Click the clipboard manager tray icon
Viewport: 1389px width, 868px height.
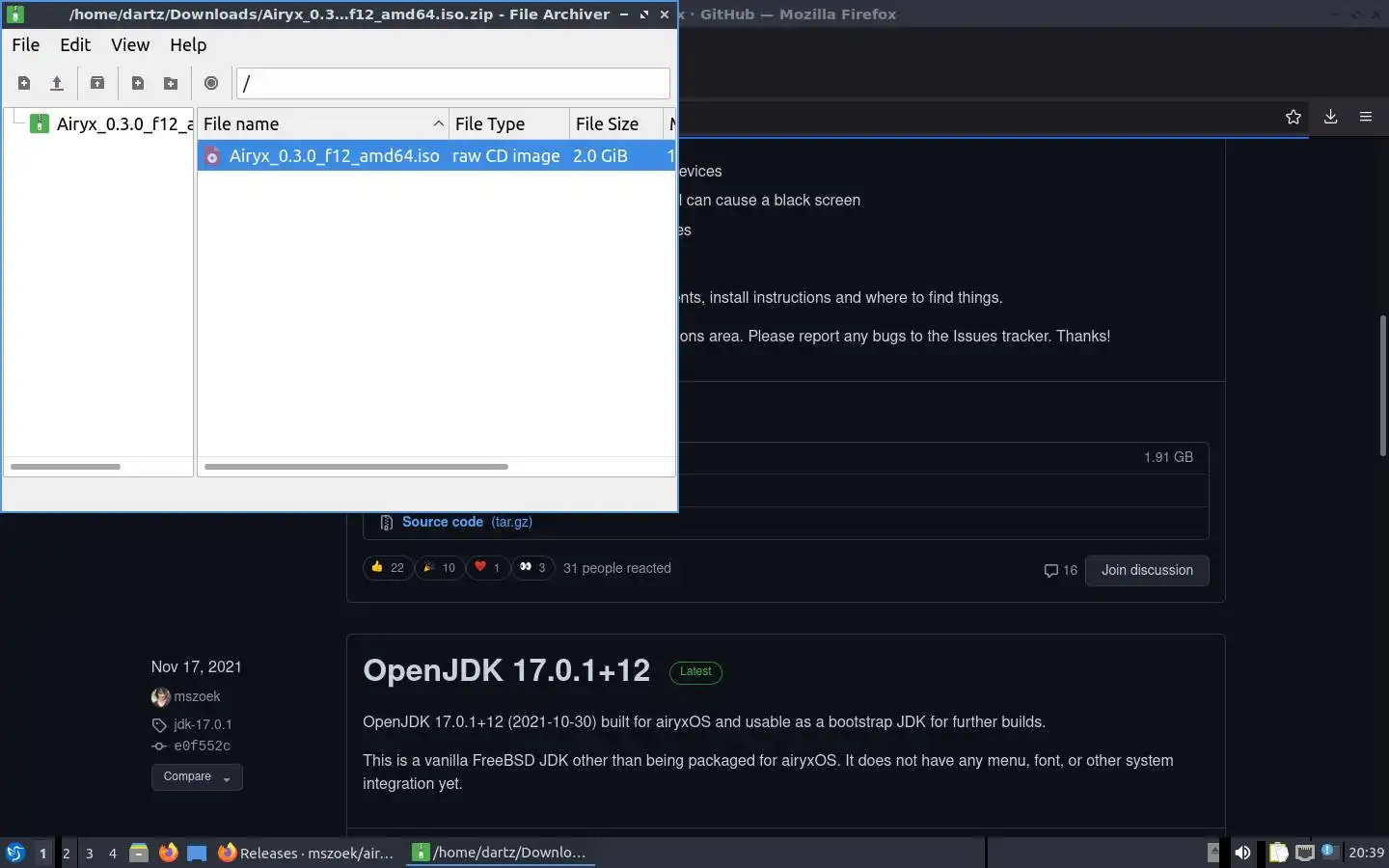(x=1278, y=853)
